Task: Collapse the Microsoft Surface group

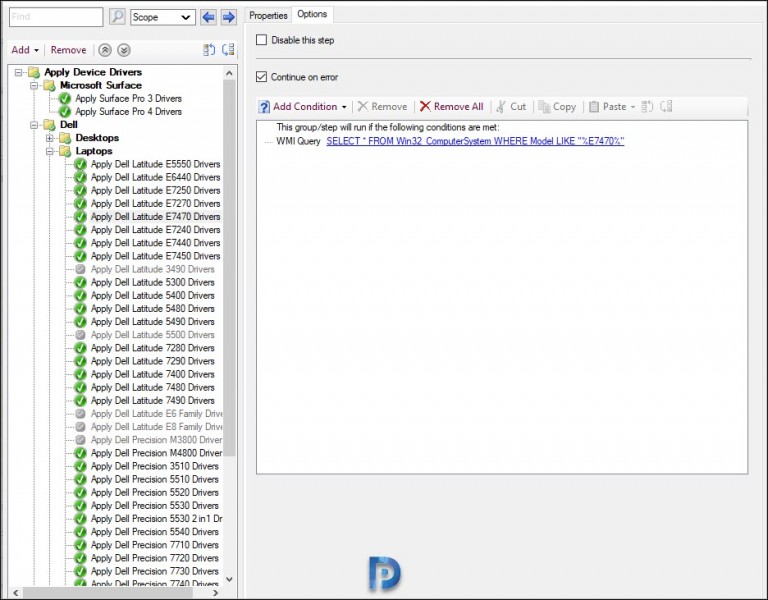Action: (34, 86)
